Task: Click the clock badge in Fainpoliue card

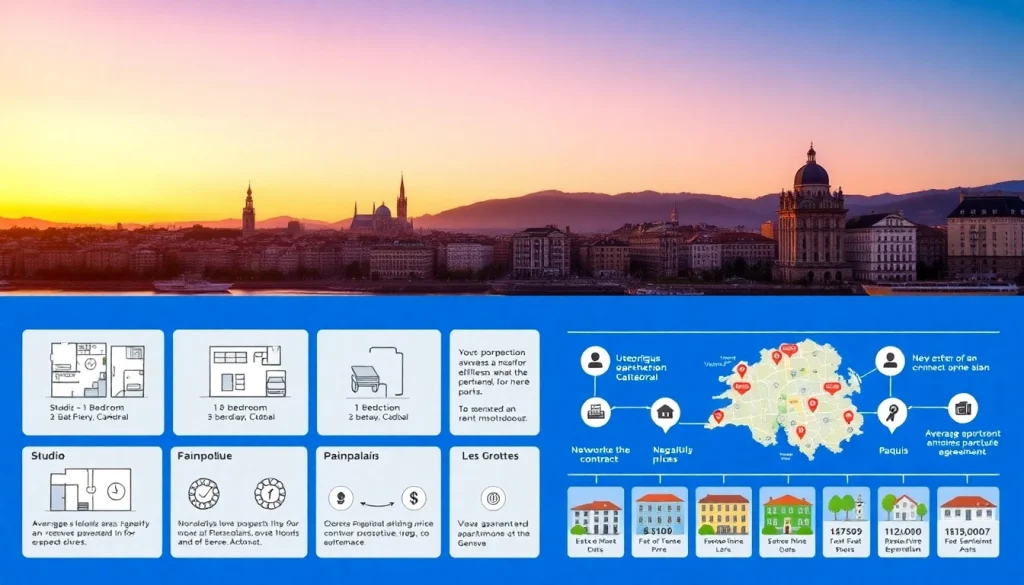Action: point(270,493)
